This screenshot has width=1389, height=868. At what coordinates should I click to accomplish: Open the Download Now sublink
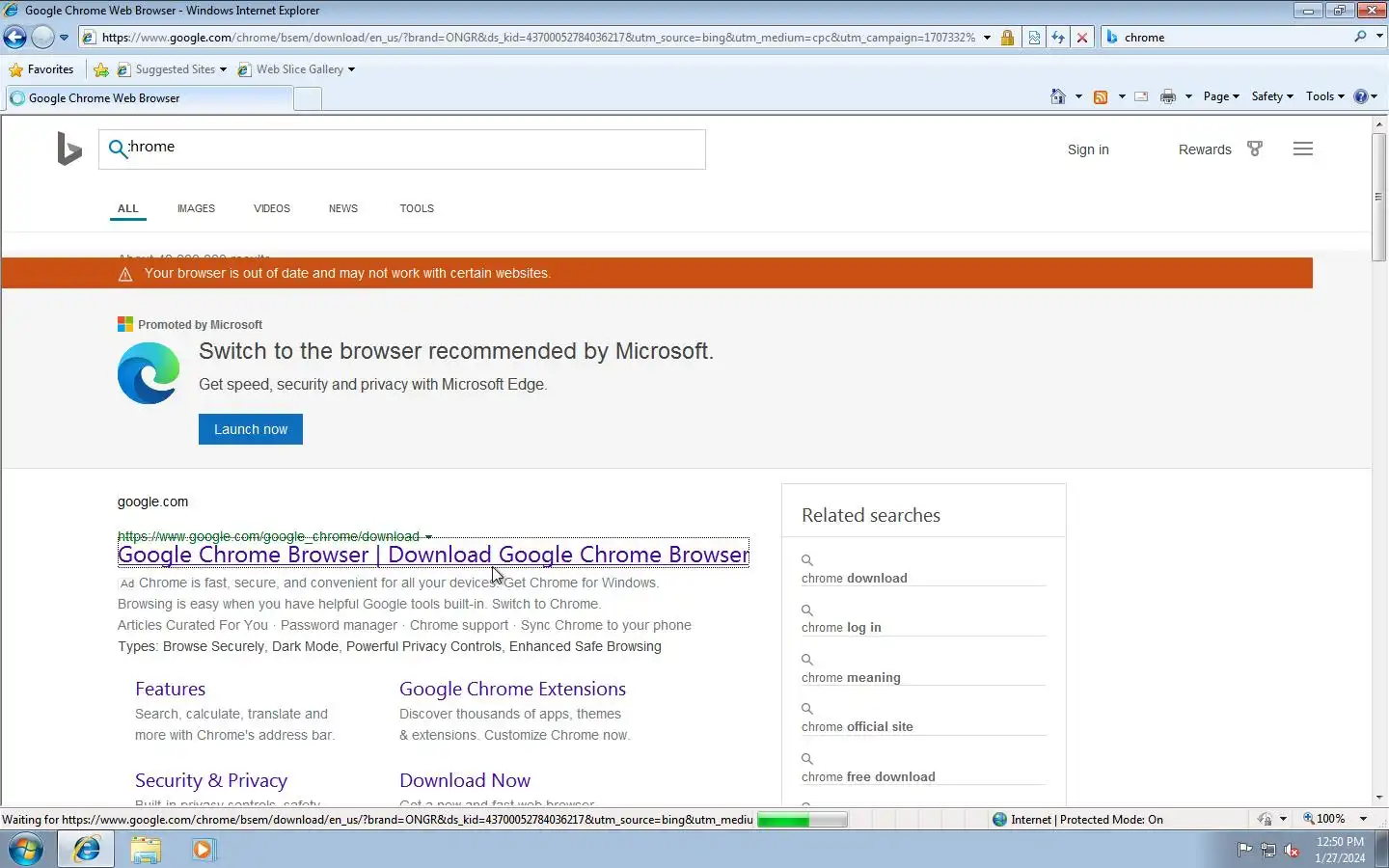(x=465, y=780)
